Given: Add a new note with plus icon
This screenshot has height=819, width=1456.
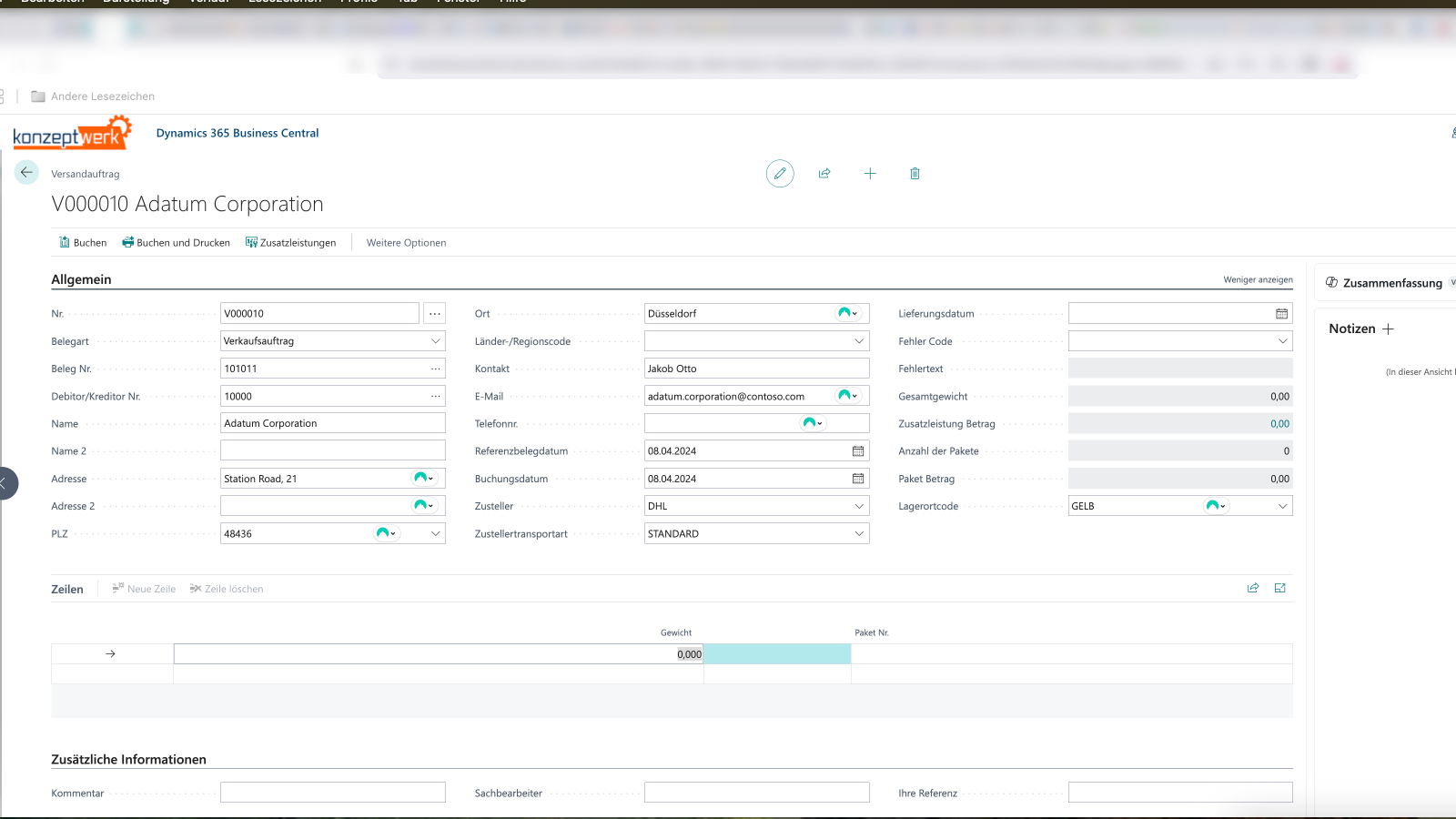Looking at the screenshot, I should pos(1388,329).
